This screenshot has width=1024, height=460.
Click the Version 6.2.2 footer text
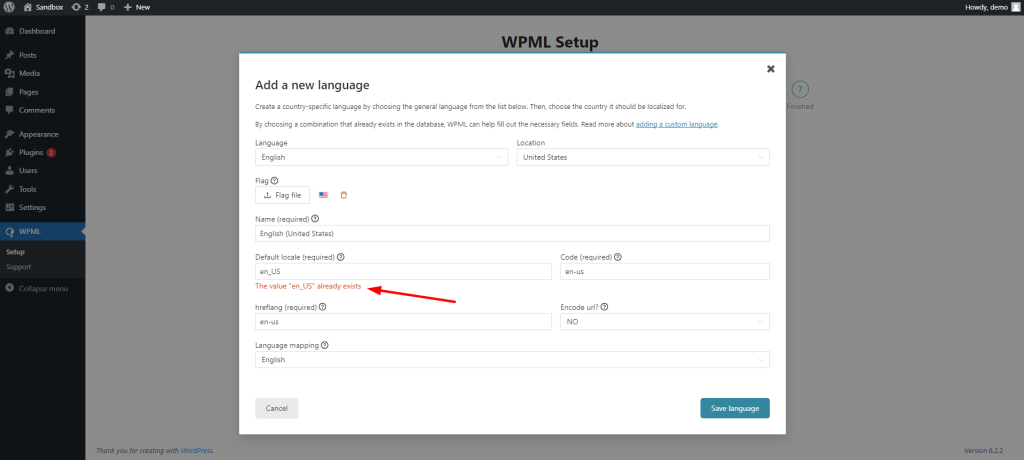(x=984, y=451)
